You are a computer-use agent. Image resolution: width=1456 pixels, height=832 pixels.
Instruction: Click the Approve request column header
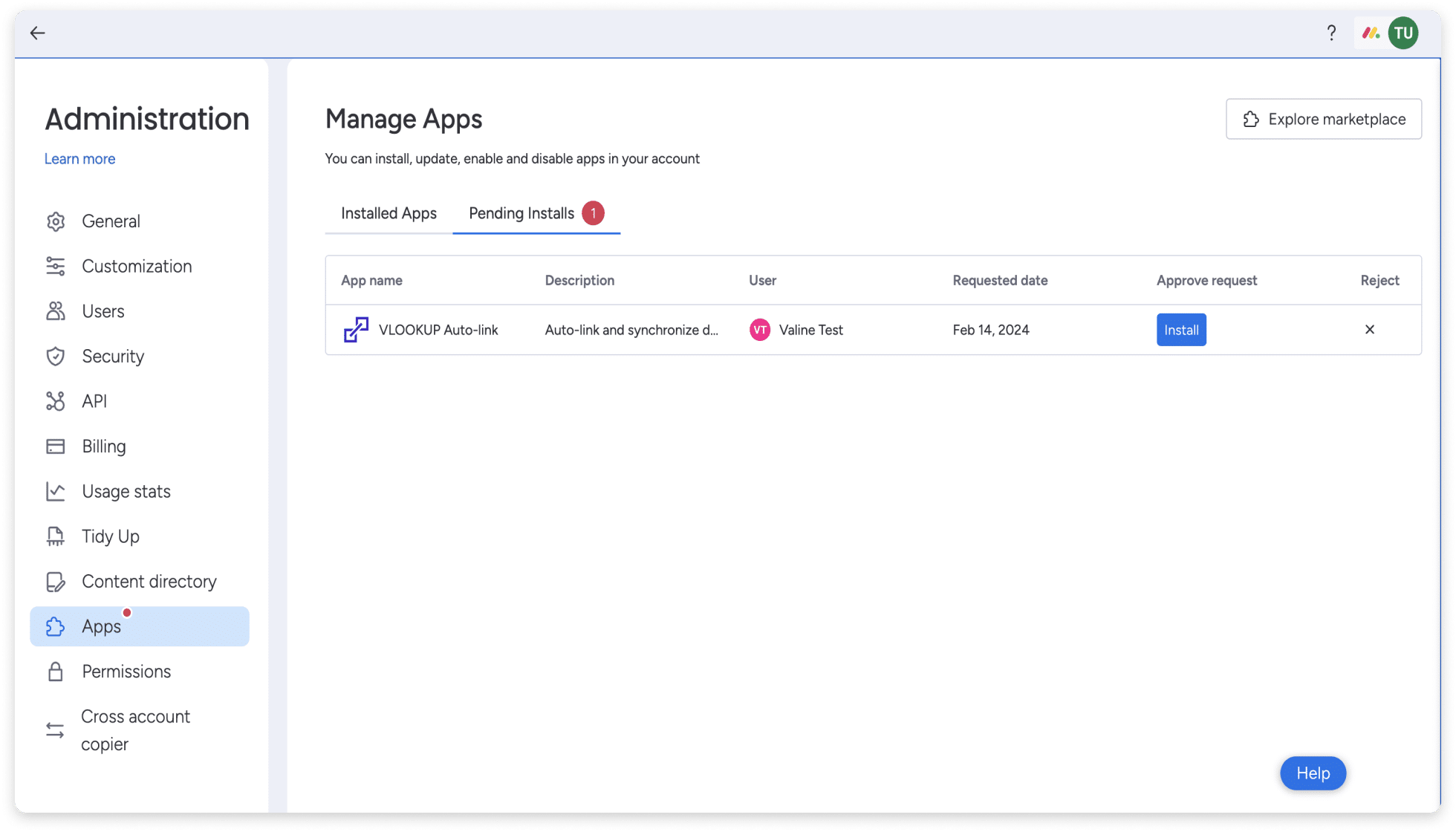click(x=1206, y=281)
